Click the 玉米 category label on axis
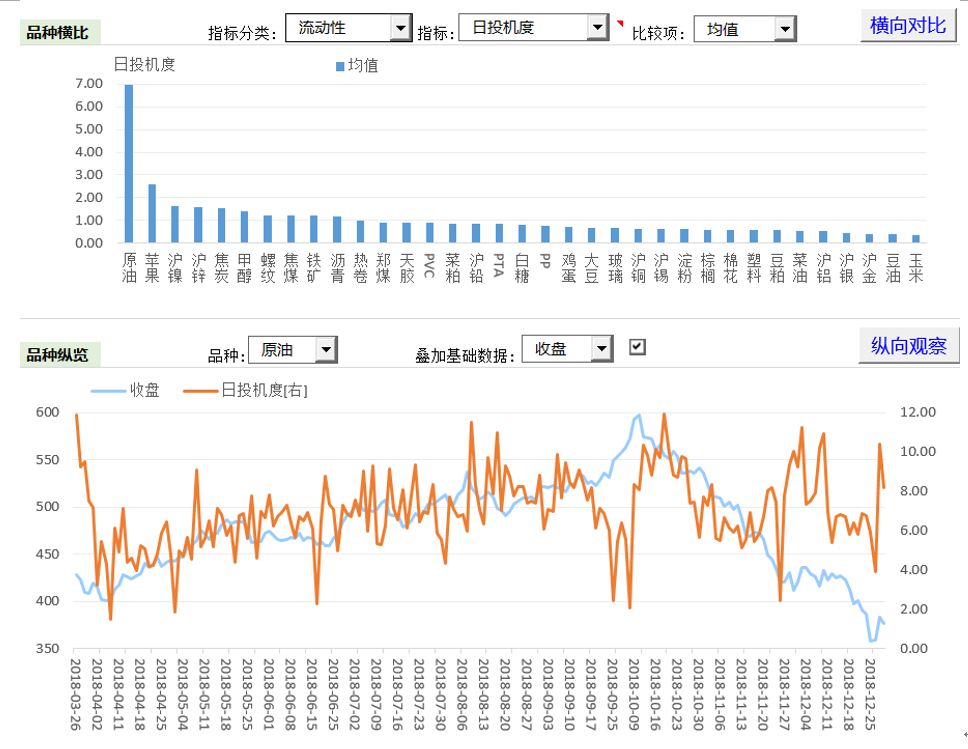Screen dimensions: 968x749 (x=915, y=268)
